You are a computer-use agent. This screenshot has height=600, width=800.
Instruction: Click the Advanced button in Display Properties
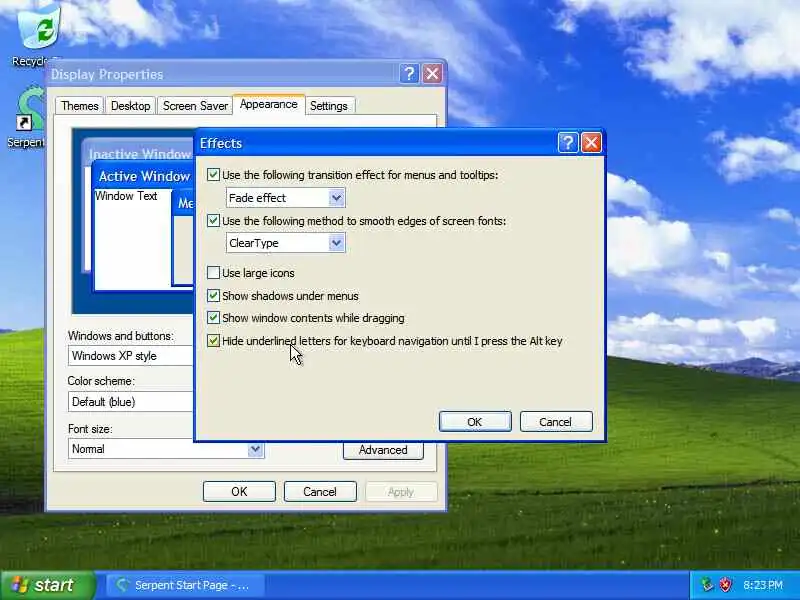[x=383, y=450]
